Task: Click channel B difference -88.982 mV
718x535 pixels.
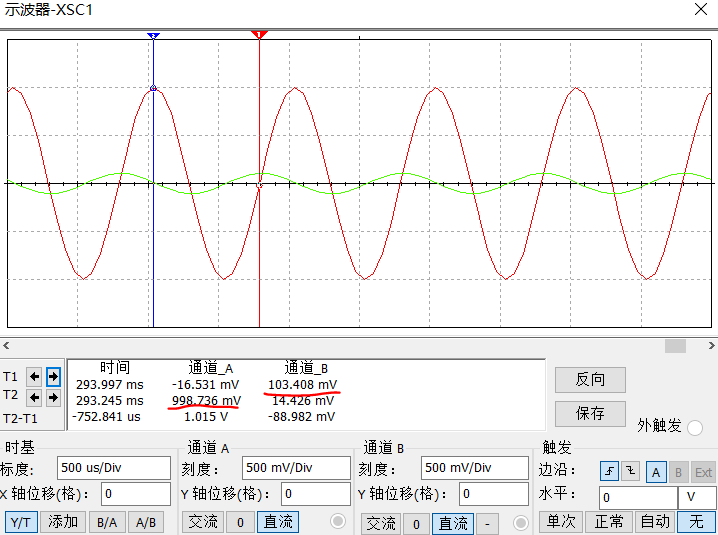Action: (301, 417)
